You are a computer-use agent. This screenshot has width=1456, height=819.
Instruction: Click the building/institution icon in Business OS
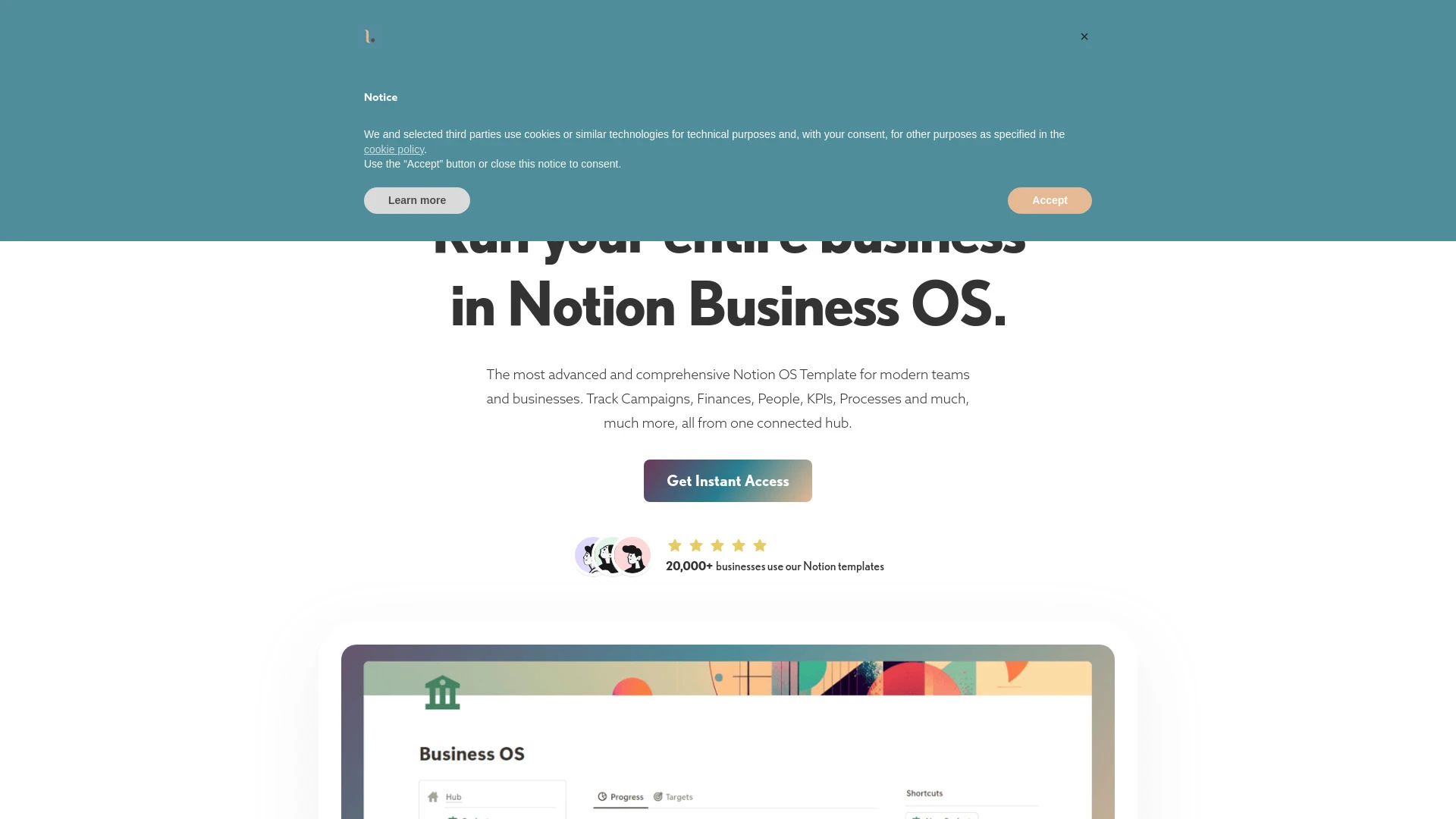click(x=442, y=692)
